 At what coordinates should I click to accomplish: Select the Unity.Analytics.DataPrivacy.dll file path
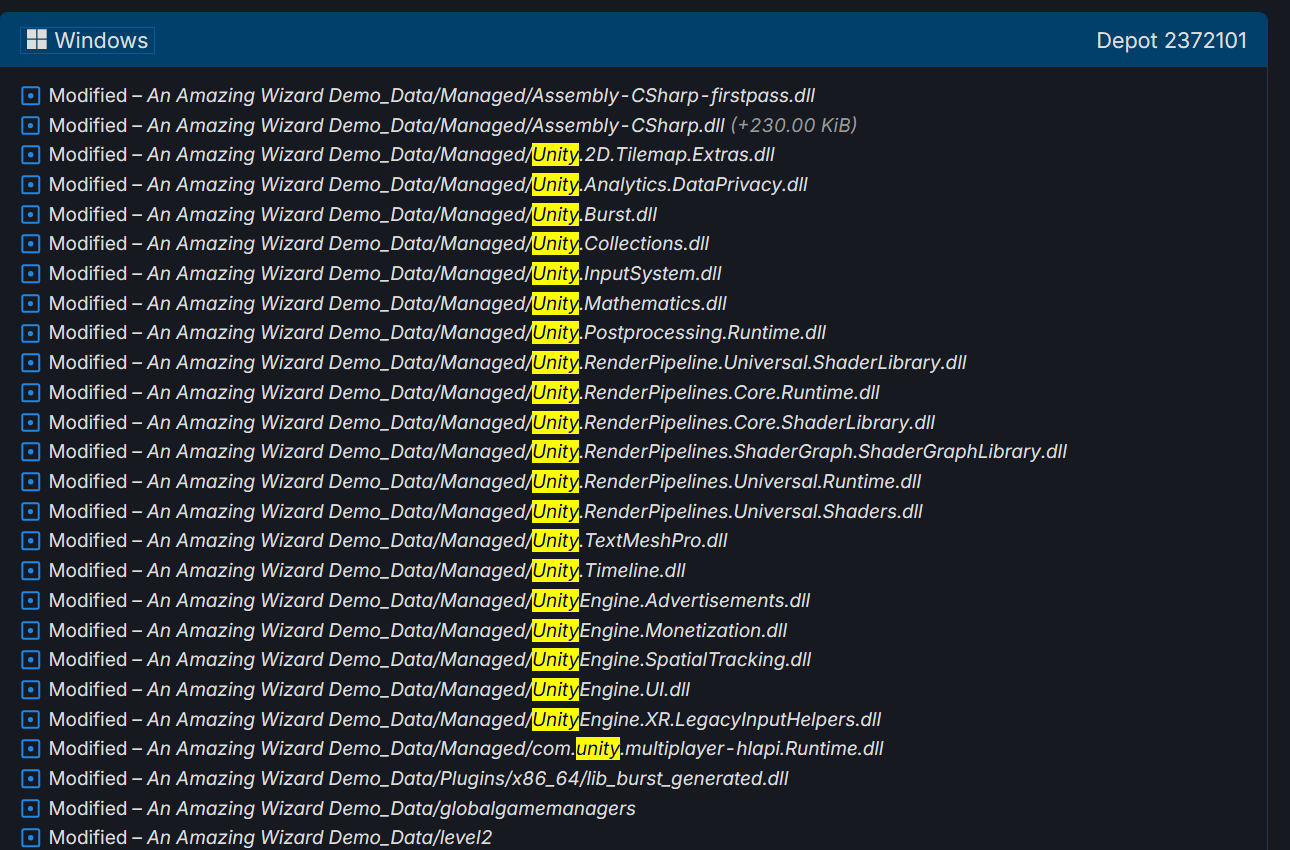[x=477, y=185]
